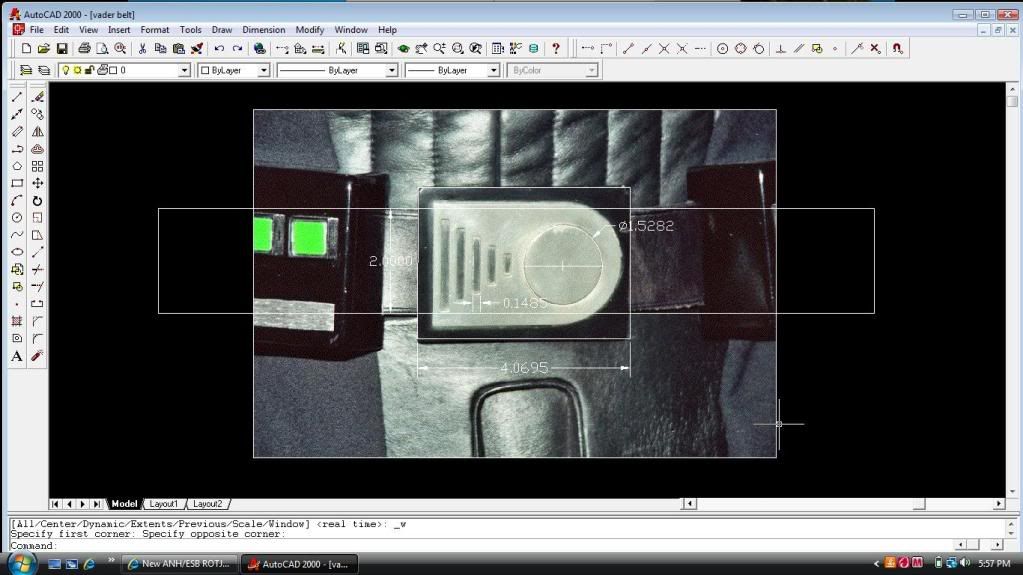Click the last-tab navigation arrow
This screenshot has height=575, width=1023.
pos(97,504)
